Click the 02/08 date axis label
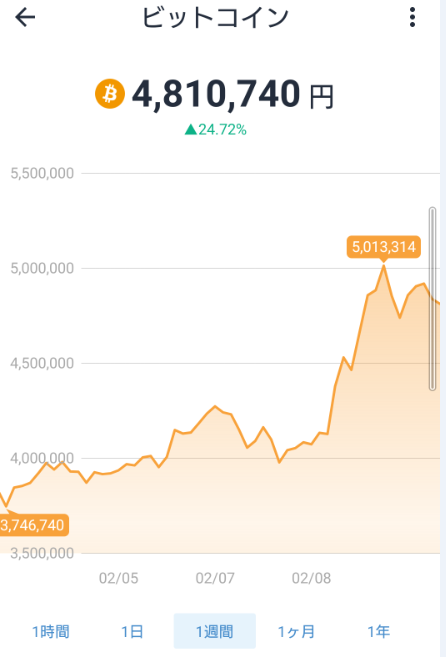This screenshot has height=657, width=446. 311,578
